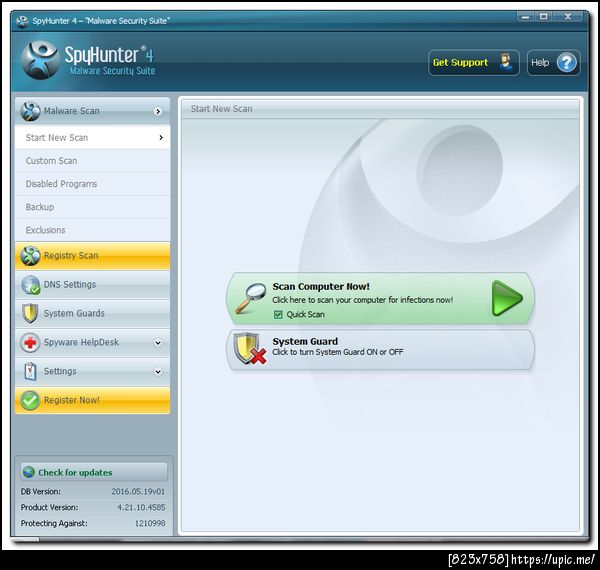Image resolution: width=600 pixels, height=570 pixels.
Task: Click the blue question mark Help icon
Action: click(566, 62)
